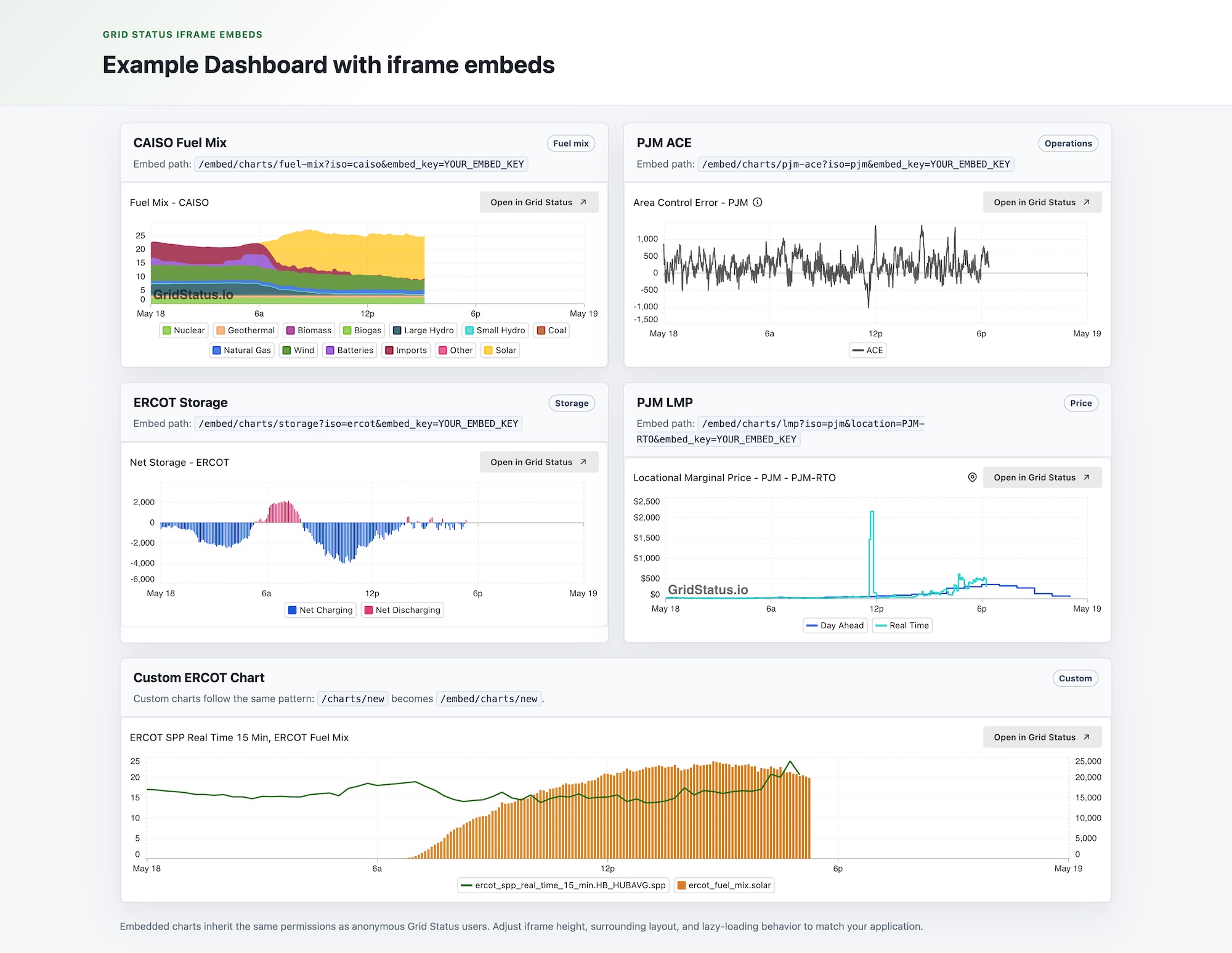
Task: Toggle Biogas series in CAISO legend
Action: click(x=362, y=330)
